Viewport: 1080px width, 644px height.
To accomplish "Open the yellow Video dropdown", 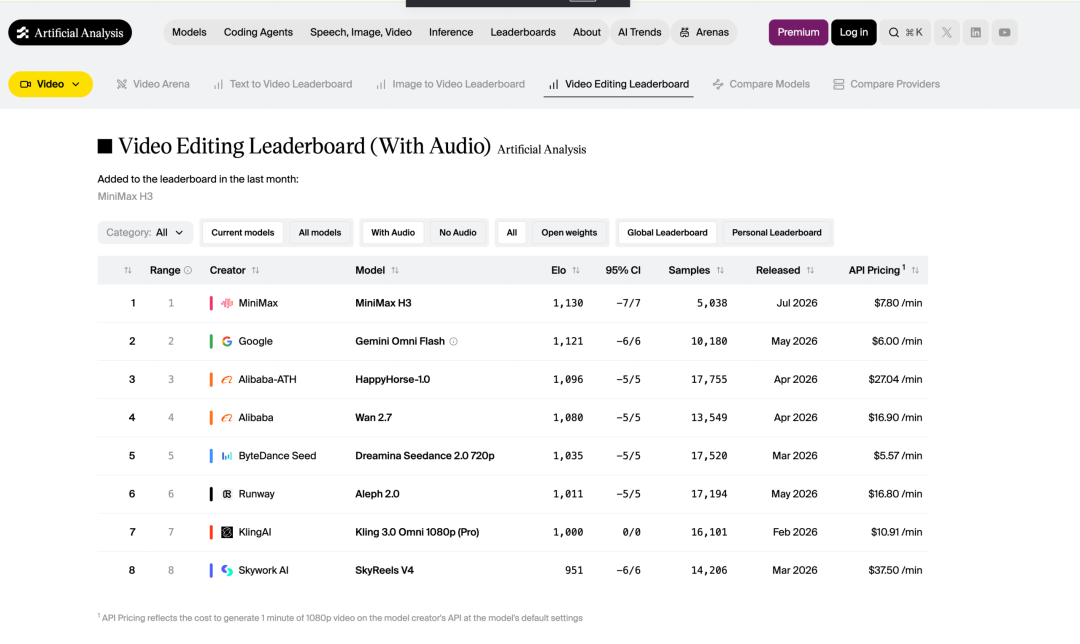I will (50, 84).
